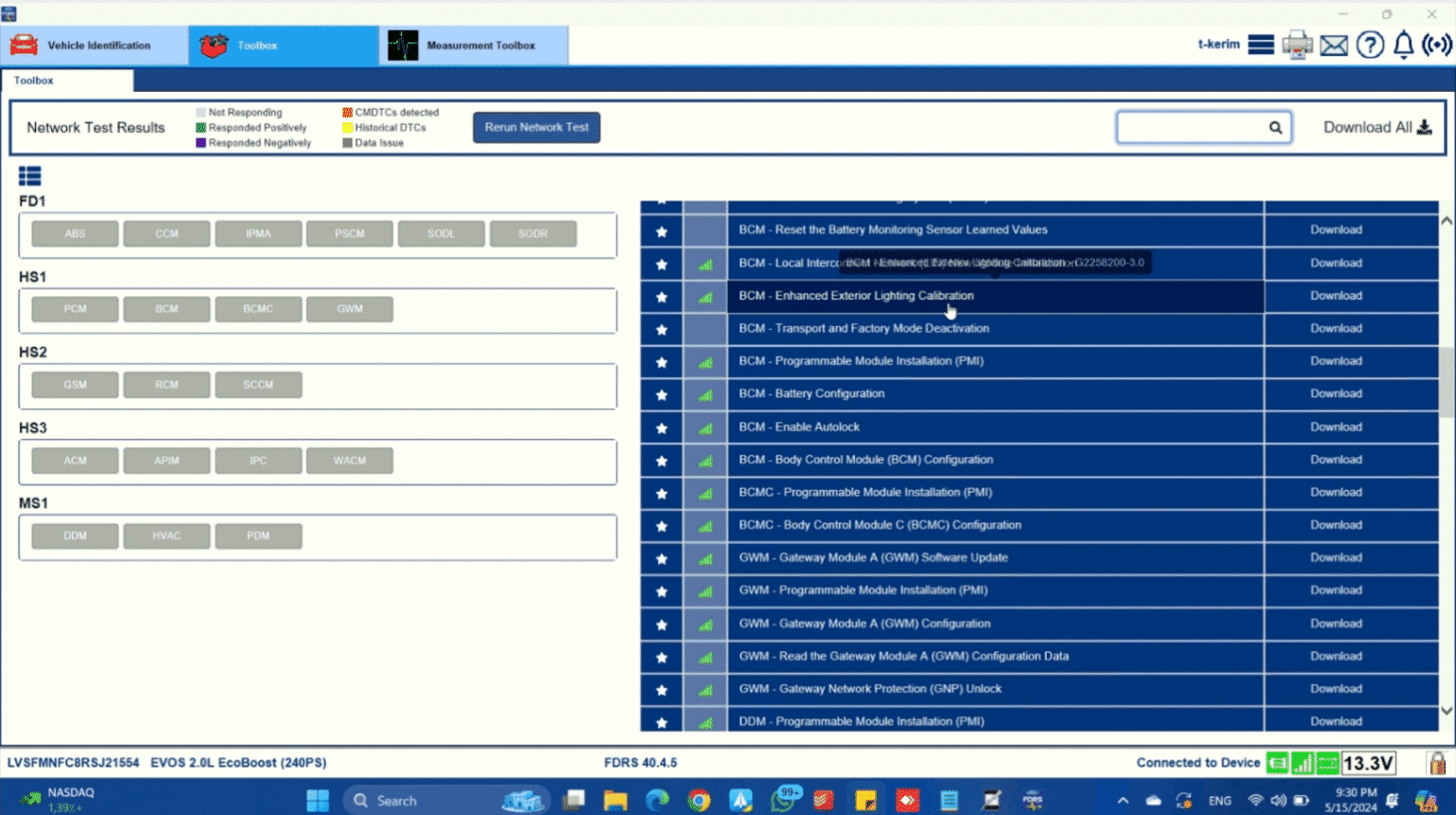Image resolution: width=1456 pixels, height=815 pixels.
Task: Open the Measurement Toolbox tab
Action: click(x=473, y=45)
